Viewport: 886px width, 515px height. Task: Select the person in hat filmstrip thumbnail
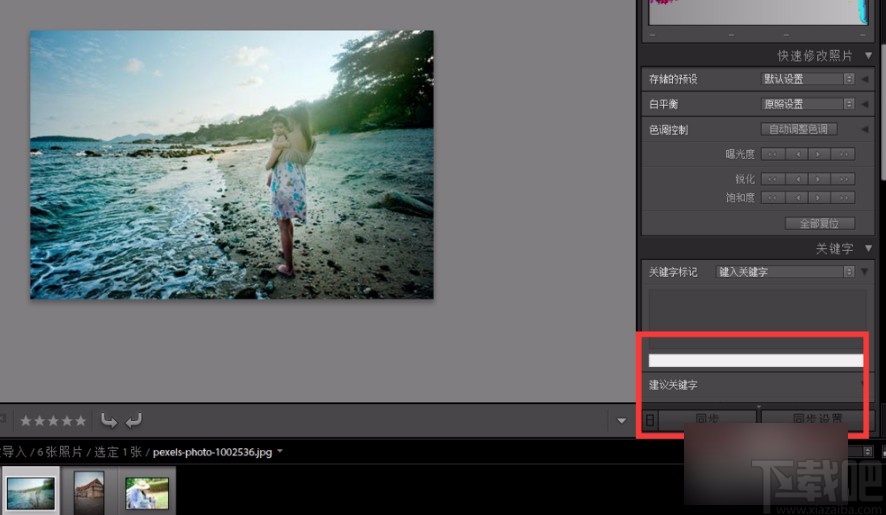[x=147, y=493]
